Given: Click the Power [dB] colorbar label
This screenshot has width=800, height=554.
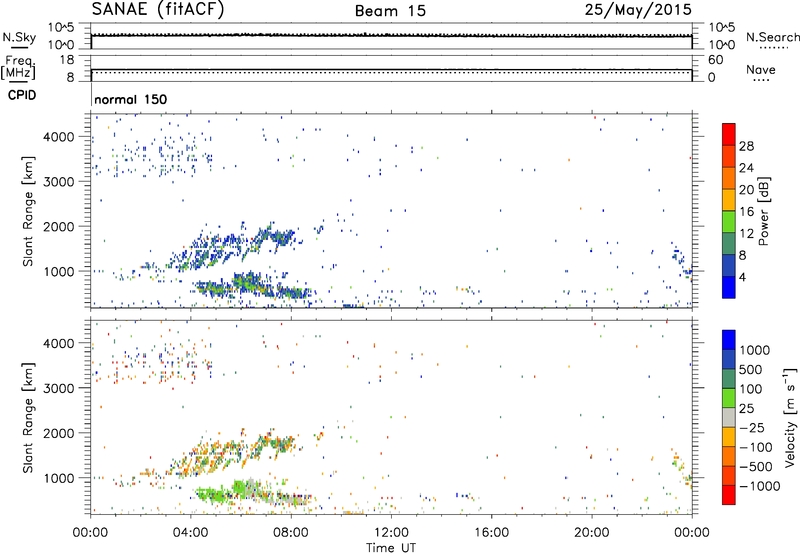Looking at the screenshot, I should (764, 211).
